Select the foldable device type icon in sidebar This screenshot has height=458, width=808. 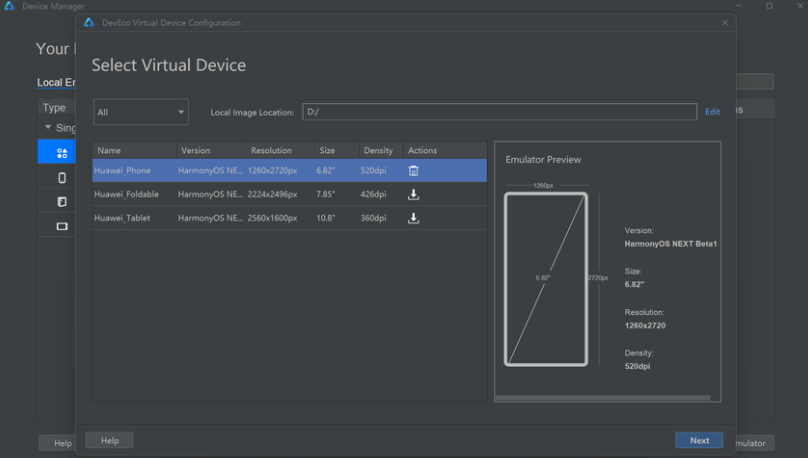pos(62,202)
